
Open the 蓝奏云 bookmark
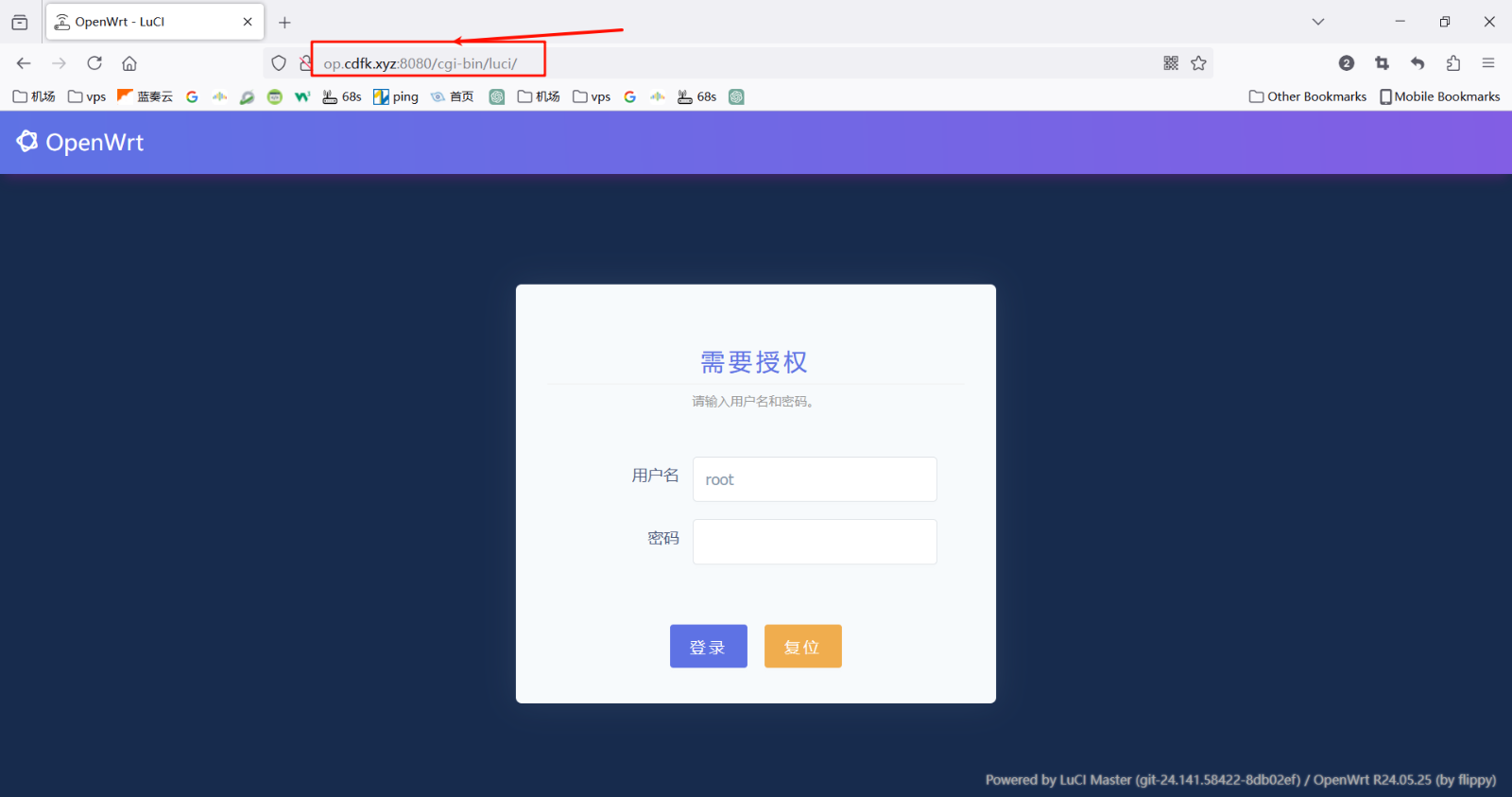point(146,96)
